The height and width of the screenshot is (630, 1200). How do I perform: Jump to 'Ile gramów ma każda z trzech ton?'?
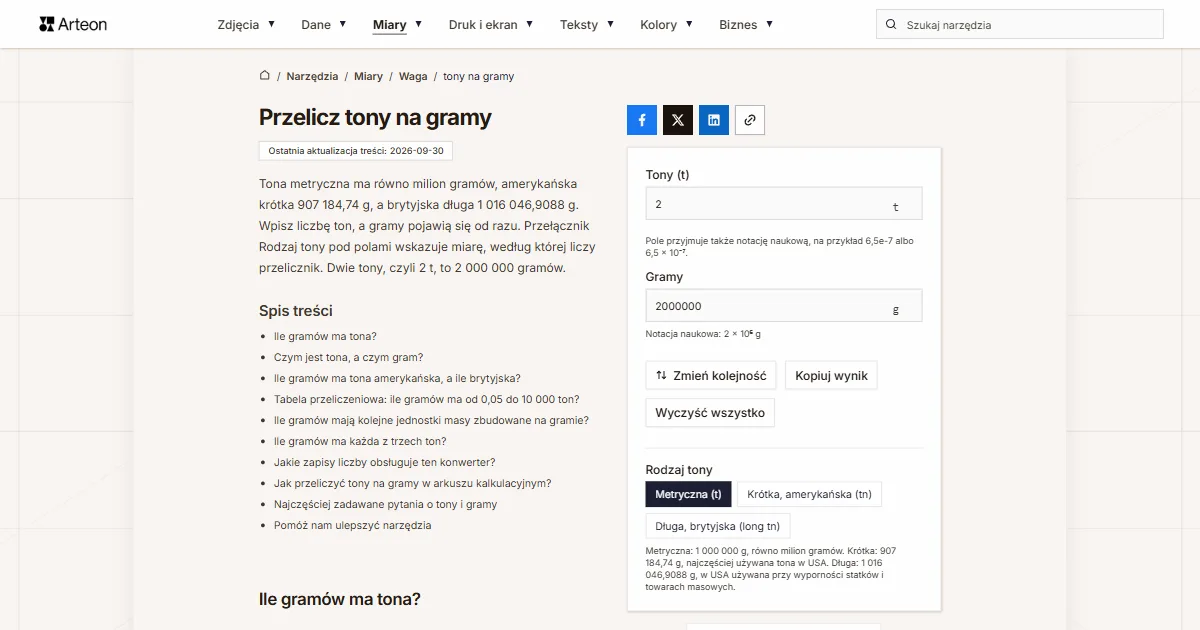[x=360, y=441]
